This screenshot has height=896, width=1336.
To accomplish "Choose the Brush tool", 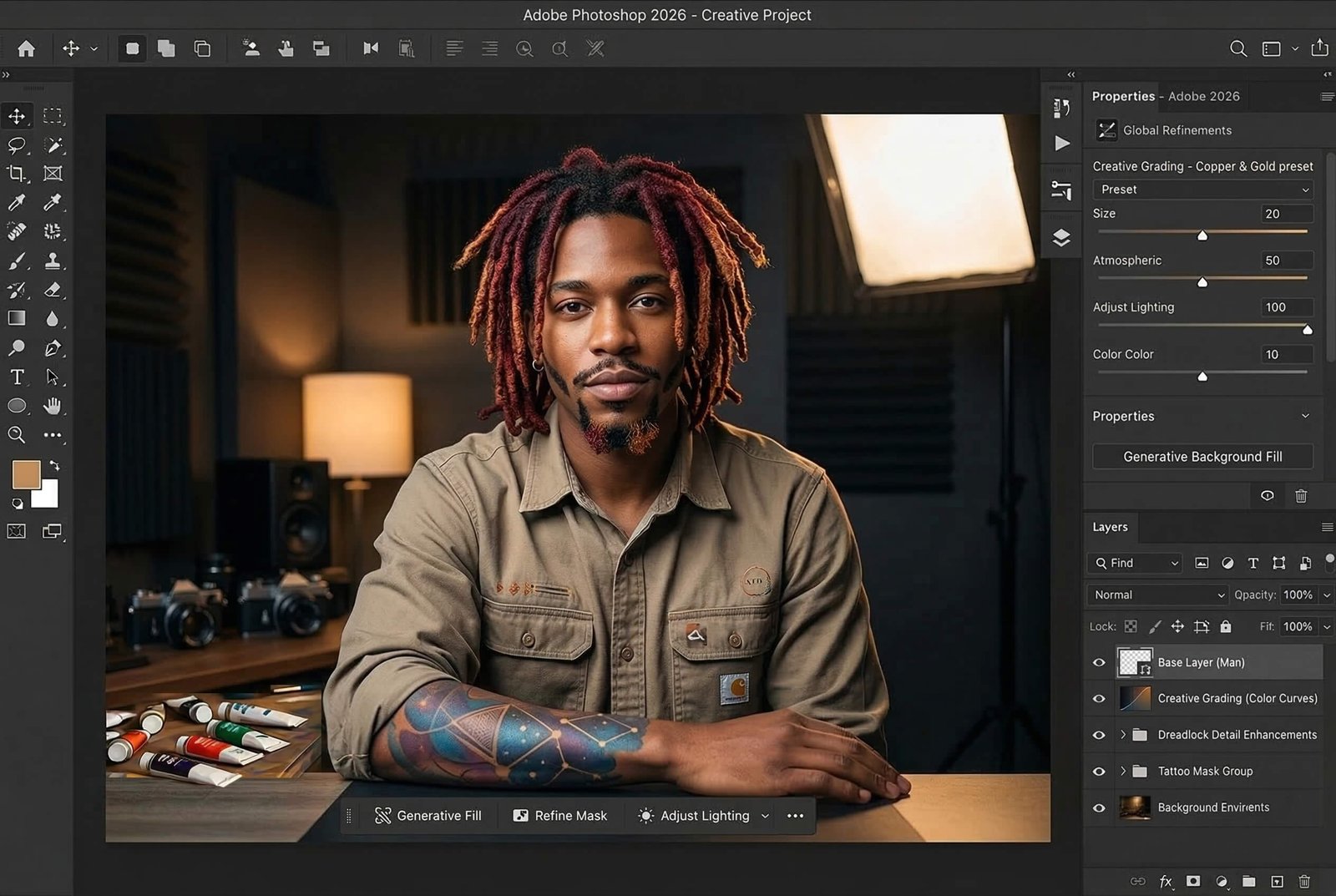I will click(17, 261).
